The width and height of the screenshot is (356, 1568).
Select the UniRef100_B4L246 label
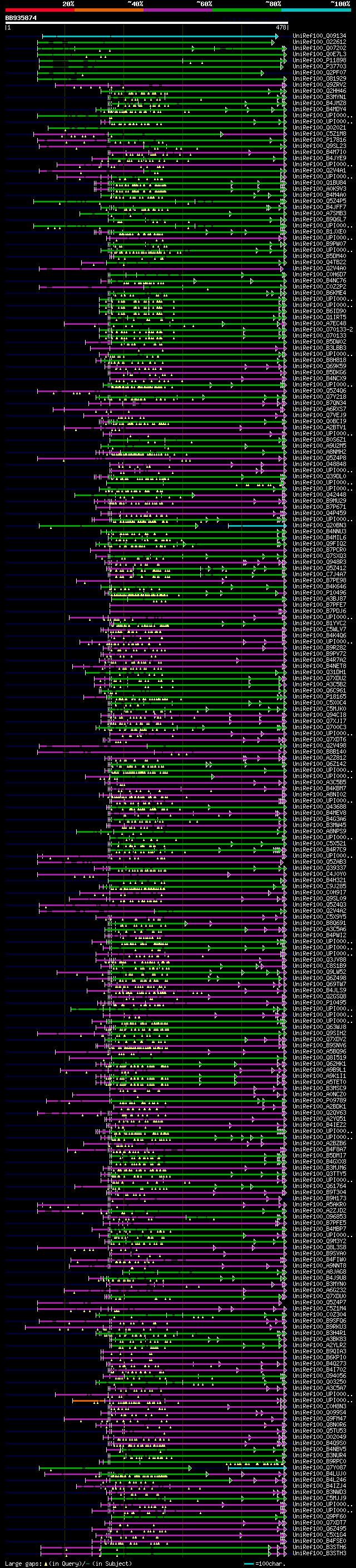tap(319, 1480)
